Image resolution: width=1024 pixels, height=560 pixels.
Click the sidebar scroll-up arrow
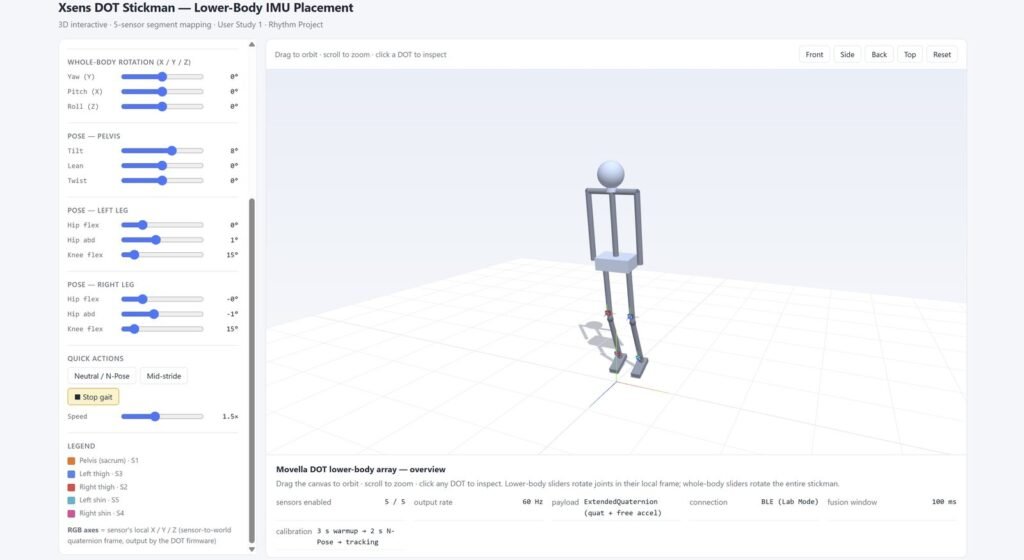pos(251,44)
